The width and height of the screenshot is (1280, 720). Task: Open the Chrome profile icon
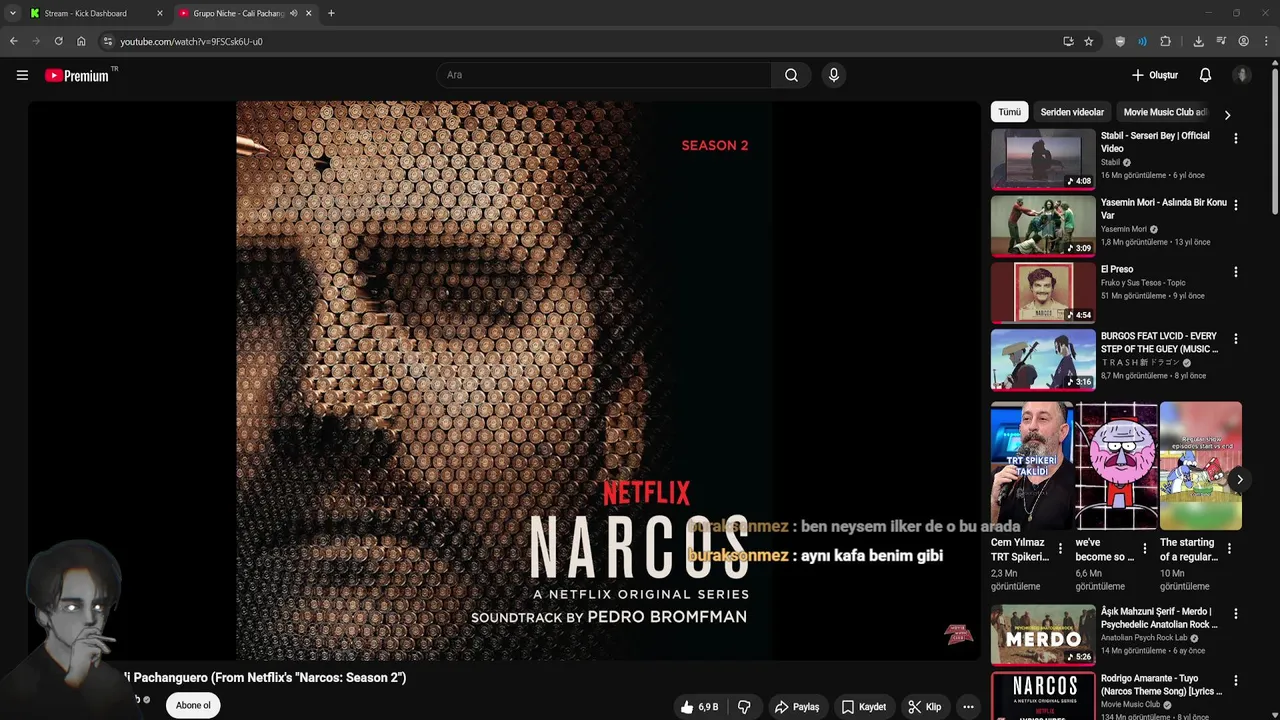[1243, 41]
